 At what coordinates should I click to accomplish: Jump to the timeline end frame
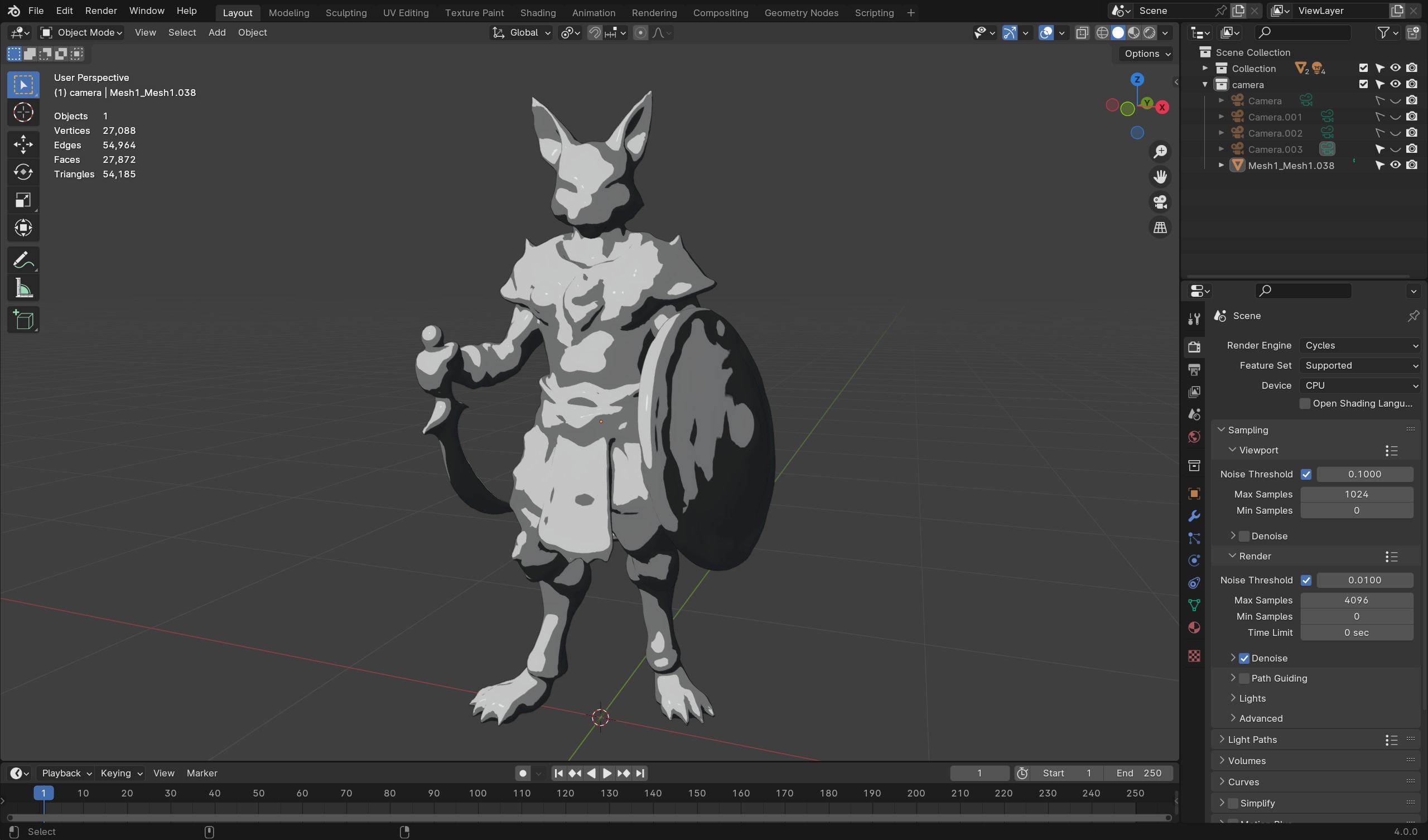point(640,773)
